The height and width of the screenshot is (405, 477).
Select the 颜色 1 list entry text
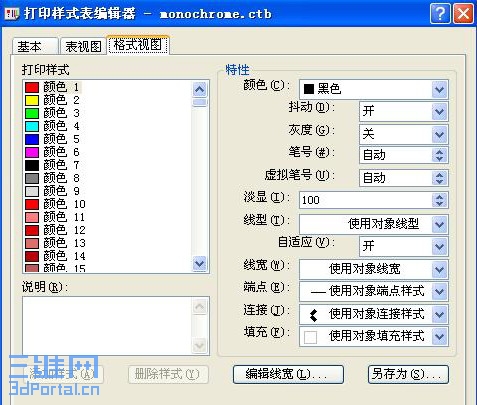pyautogui.click(x=61, y=87)
